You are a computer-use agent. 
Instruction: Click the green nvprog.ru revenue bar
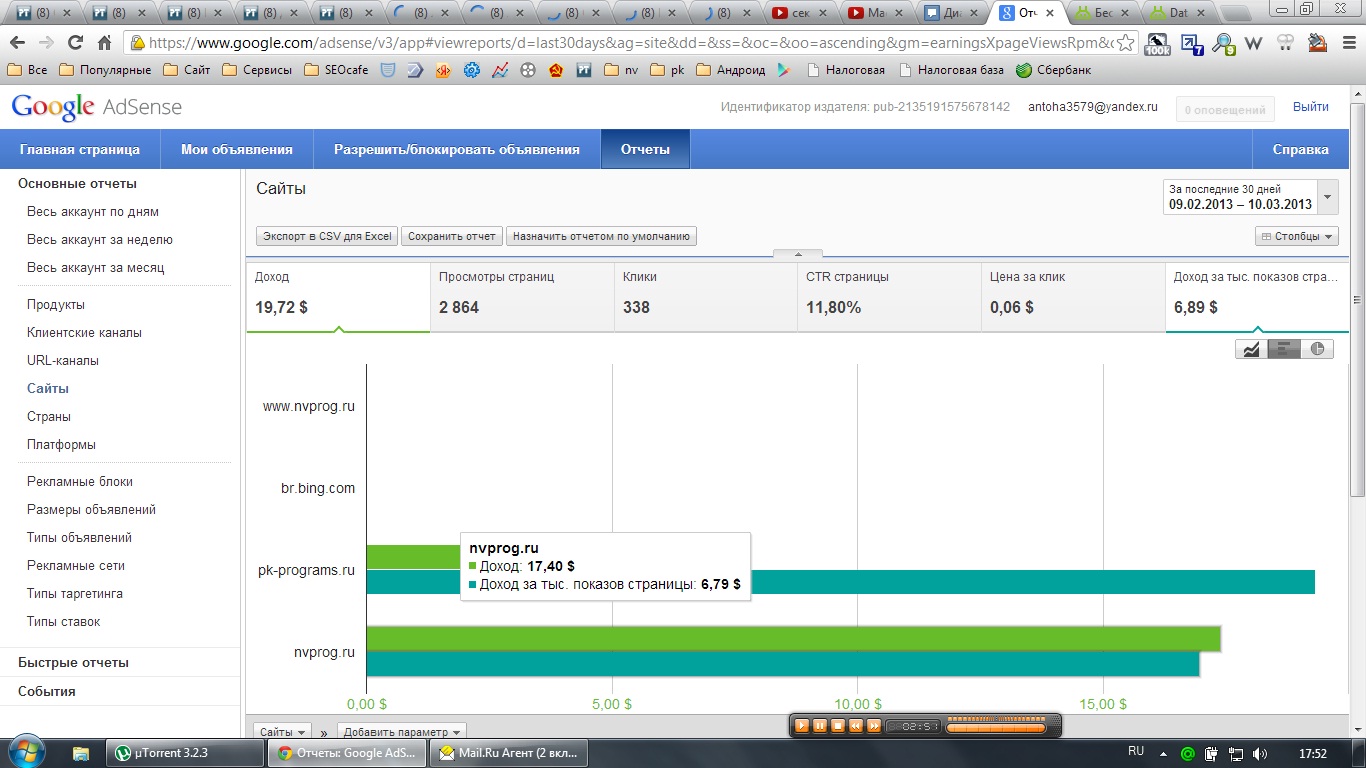click(794, 639)
